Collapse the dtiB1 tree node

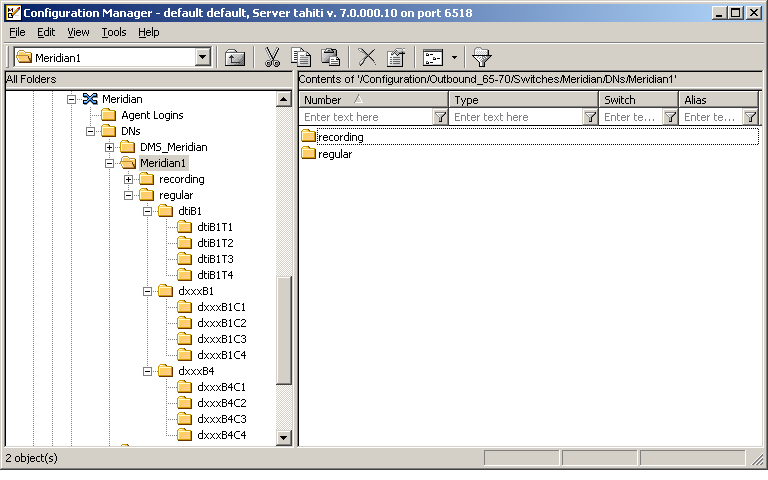tap(148, 211)
